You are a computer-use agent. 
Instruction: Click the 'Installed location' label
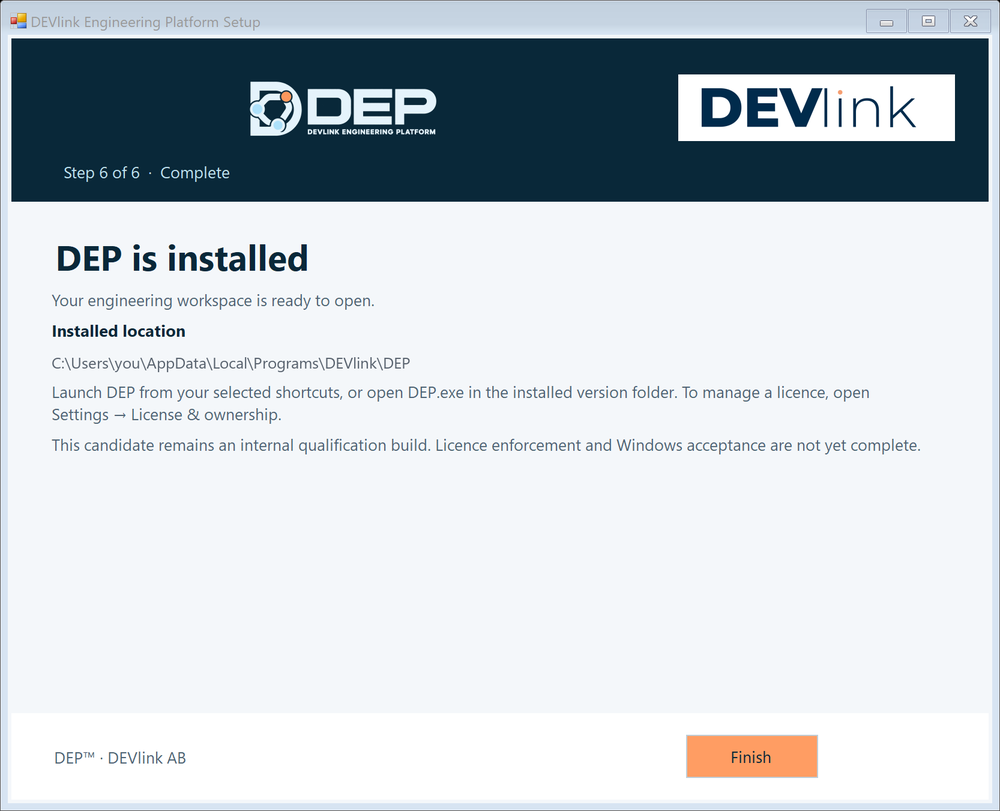tap(119, 332)
